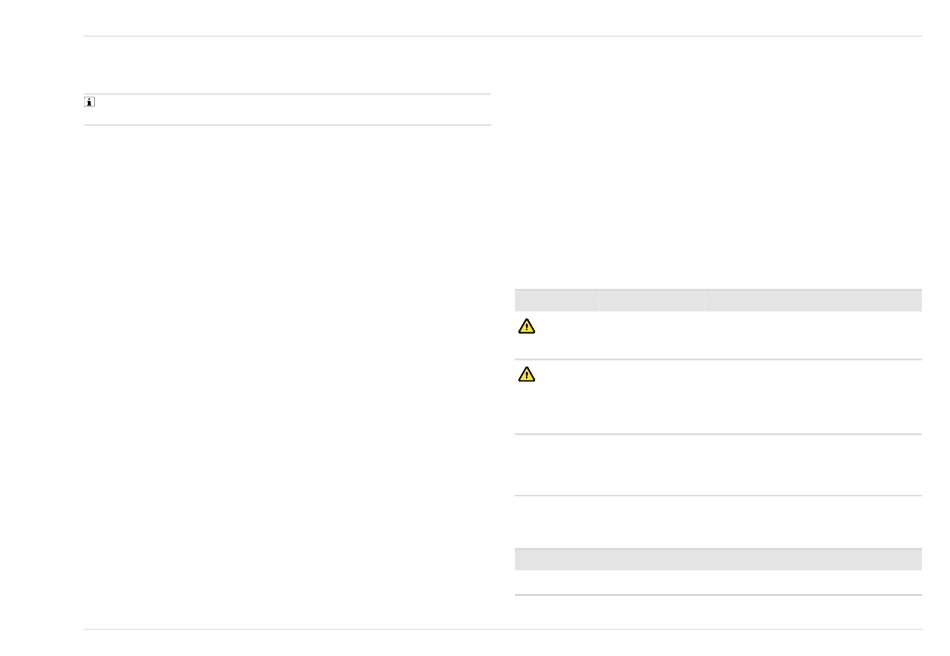Click divider line between the two warning rows
This screenshot has height=656, width=950.
pyautogui.click(x=719, y=359)
